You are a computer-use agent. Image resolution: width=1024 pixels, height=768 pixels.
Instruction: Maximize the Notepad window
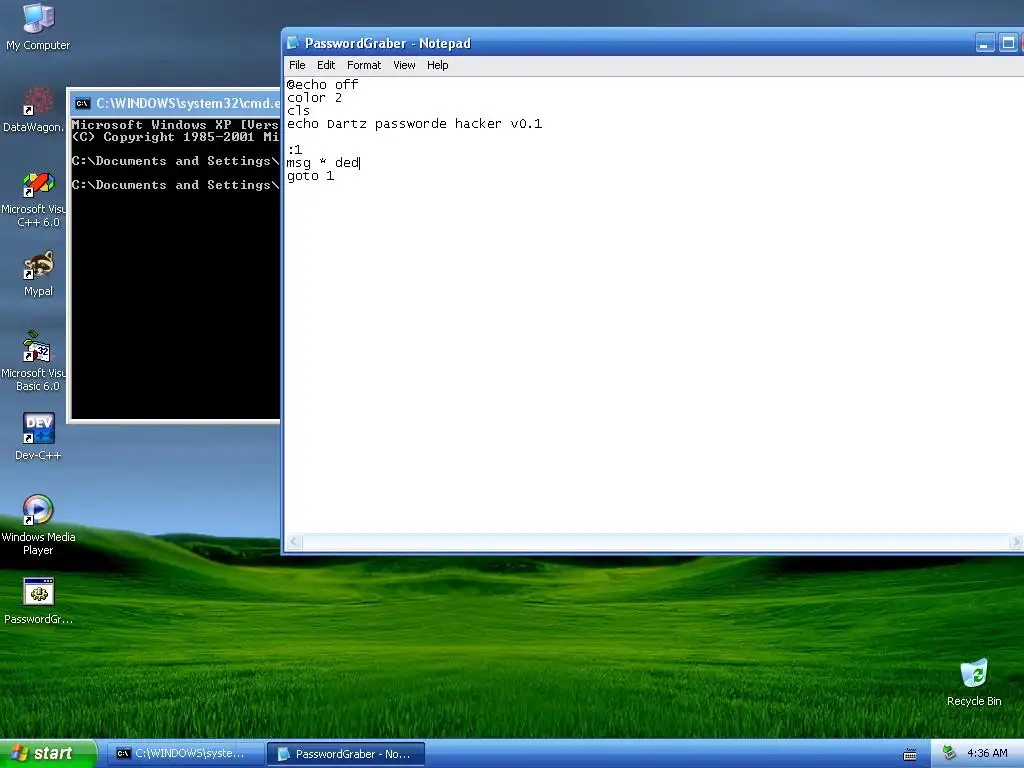point(1008,44)
